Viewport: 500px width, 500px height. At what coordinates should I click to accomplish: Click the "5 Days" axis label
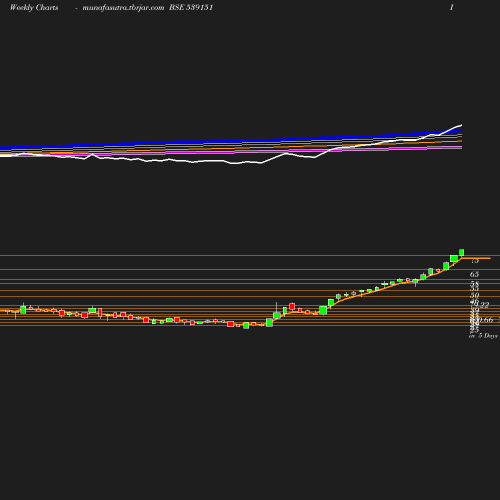coord(488,336)
